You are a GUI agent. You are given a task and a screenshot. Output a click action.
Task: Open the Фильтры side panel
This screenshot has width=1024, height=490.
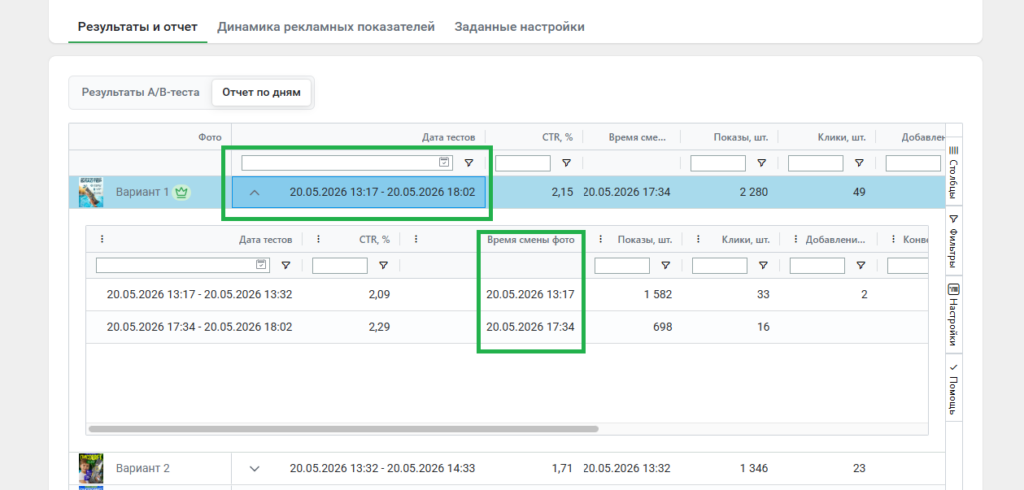[x=953, y=240]
